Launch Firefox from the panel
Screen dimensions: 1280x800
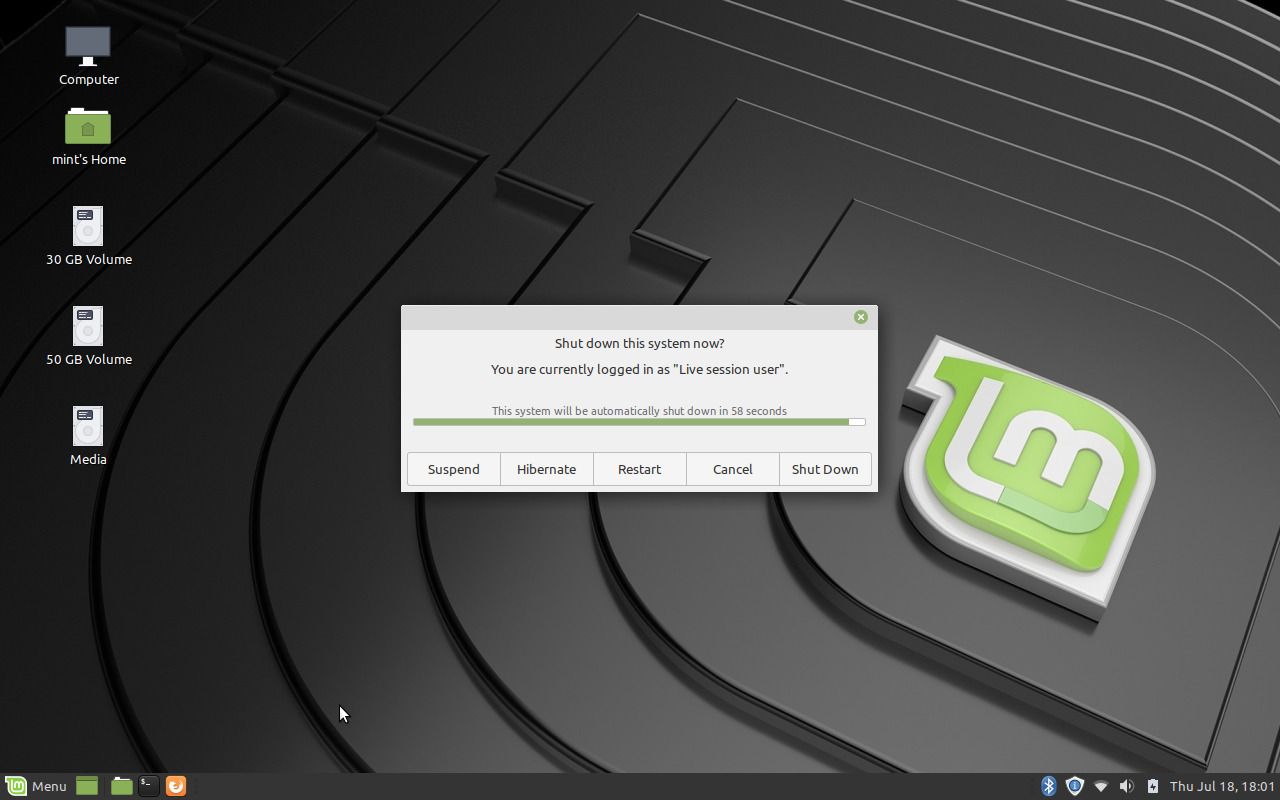(175, 786)
